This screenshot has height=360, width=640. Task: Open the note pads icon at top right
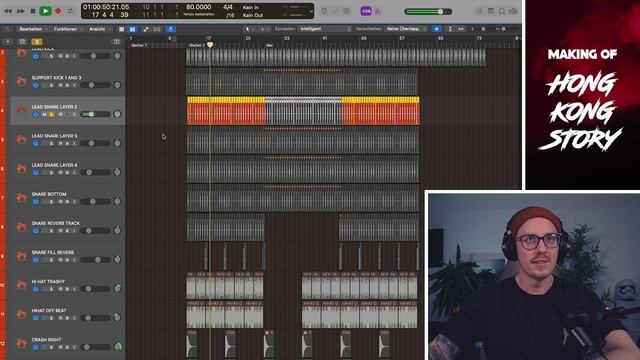click(491, 11)
